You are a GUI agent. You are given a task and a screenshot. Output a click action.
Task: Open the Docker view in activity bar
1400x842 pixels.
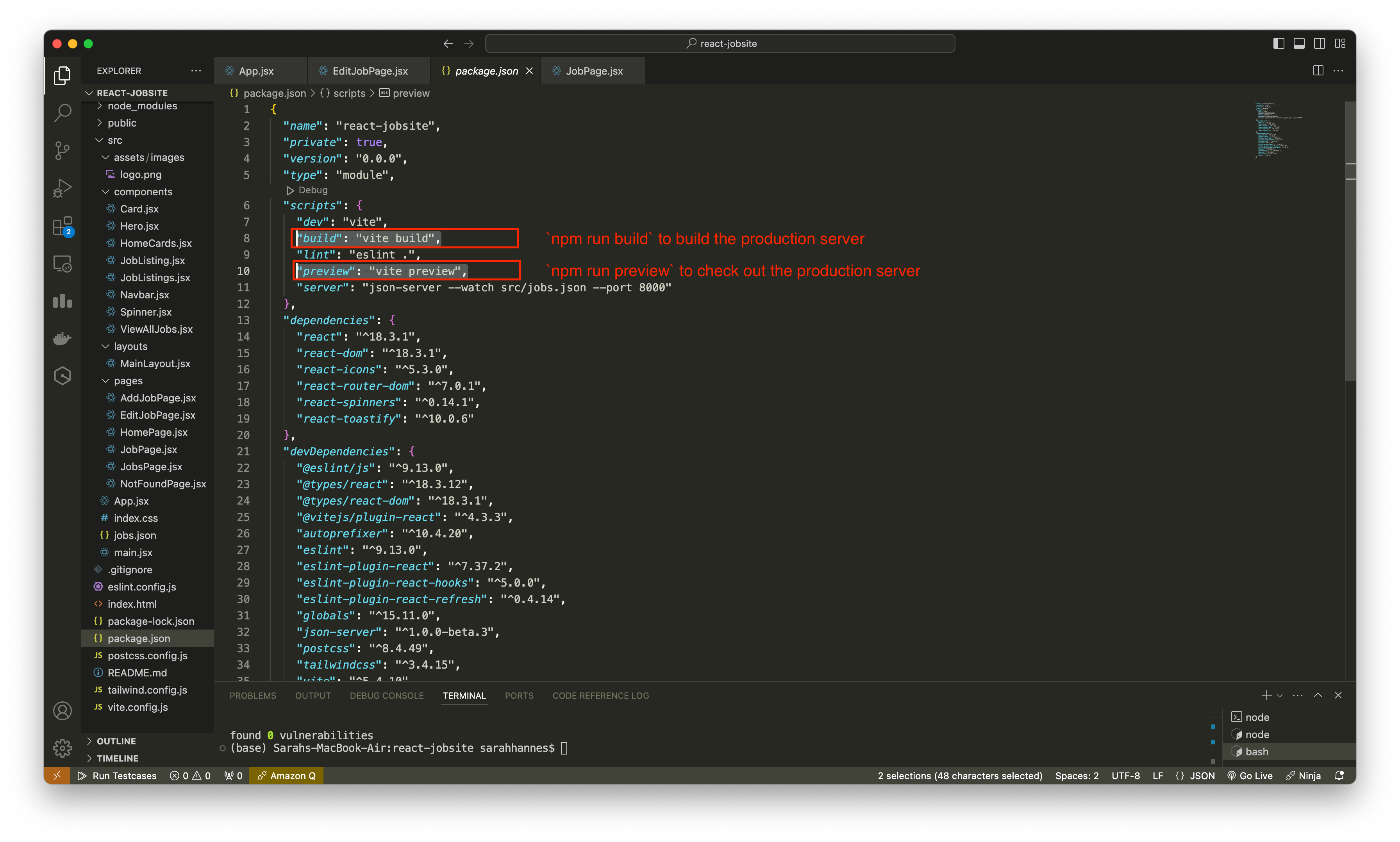click(x=62, y=338)
